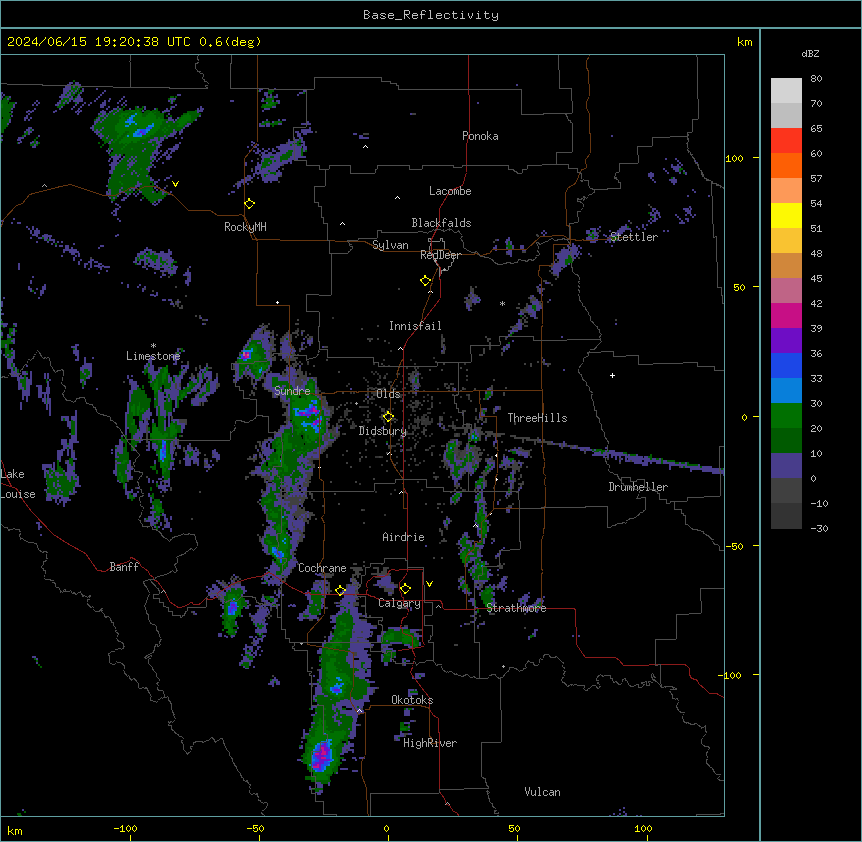Screen dimensions: 862x842
Task: Click the yellow V marker east of Calgary
Action: pos(429,584)
